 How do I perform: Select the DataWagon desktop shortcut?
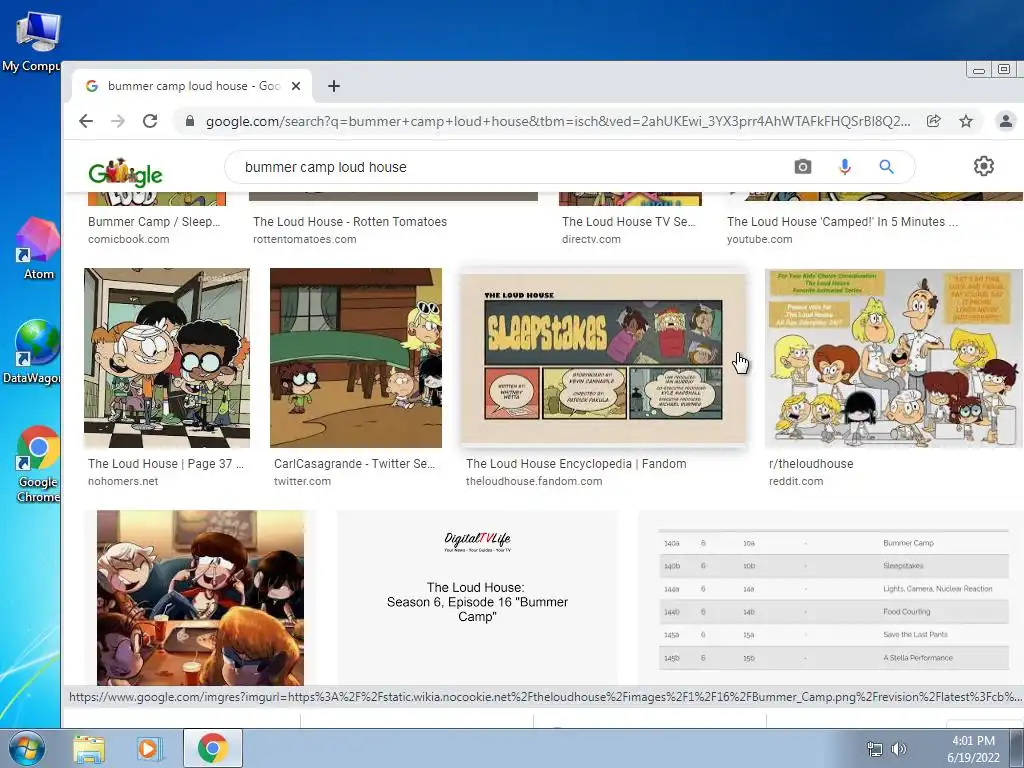click(x=31, y=352)
